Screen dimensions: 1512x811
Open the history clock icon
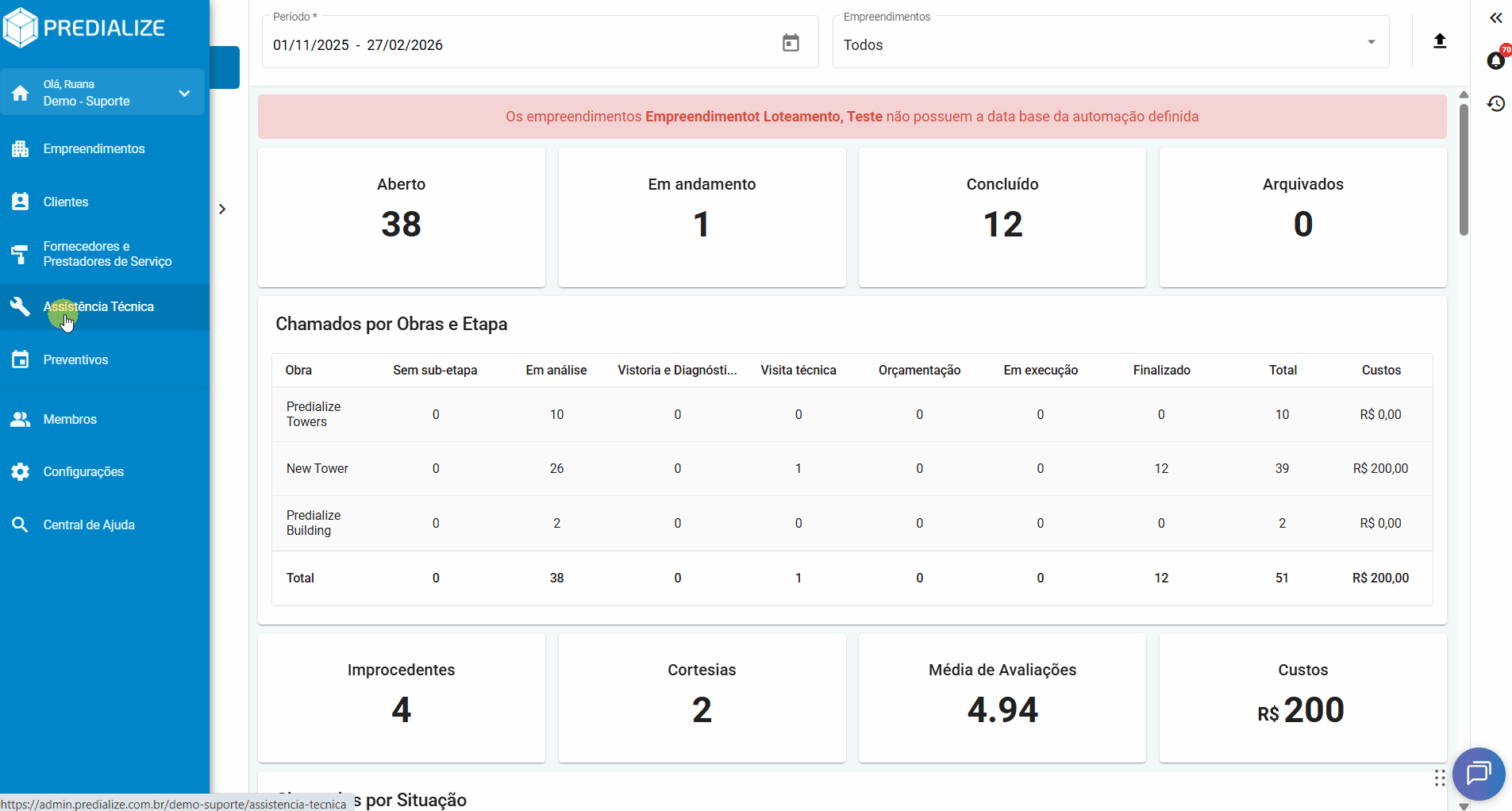tap(1496, 104)
